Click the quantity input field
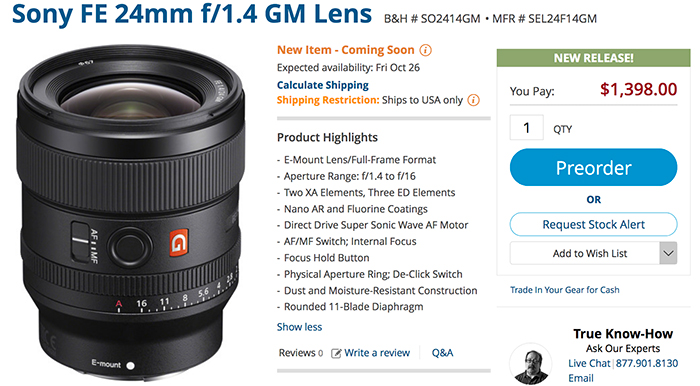The height and width of the screenshot is (386, 700). (x=527, y=128)
